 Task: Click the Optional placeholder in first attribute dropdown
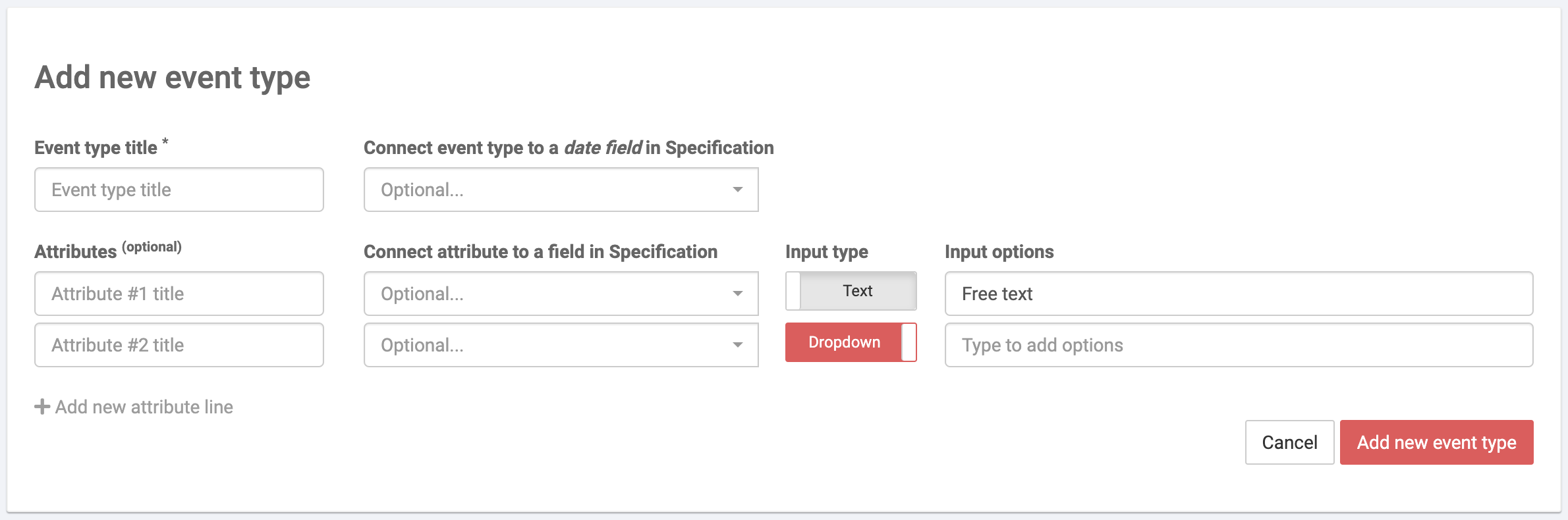pos(422,294)
